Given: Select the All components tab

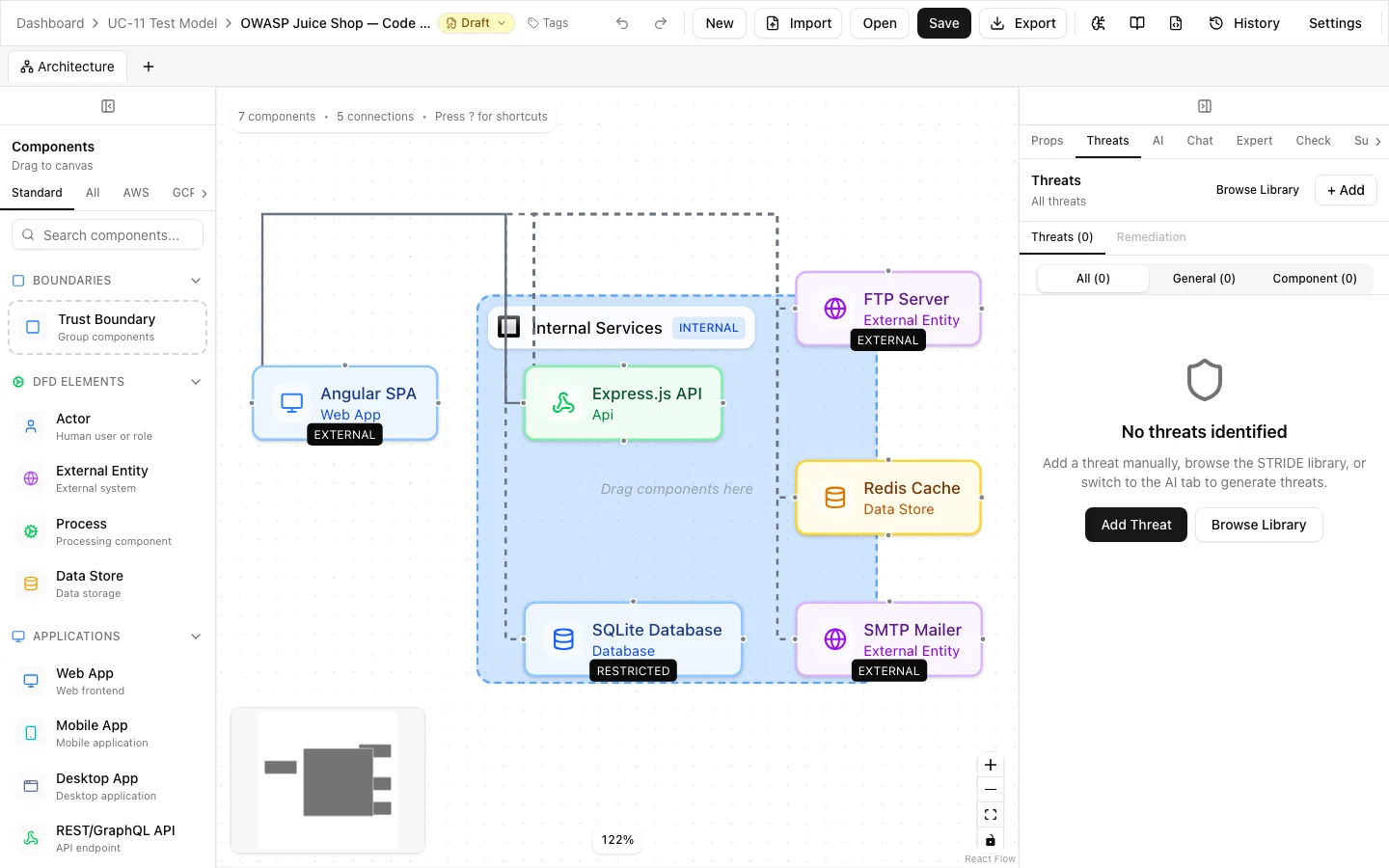Looking at the screenshot, I should [93, 193].
